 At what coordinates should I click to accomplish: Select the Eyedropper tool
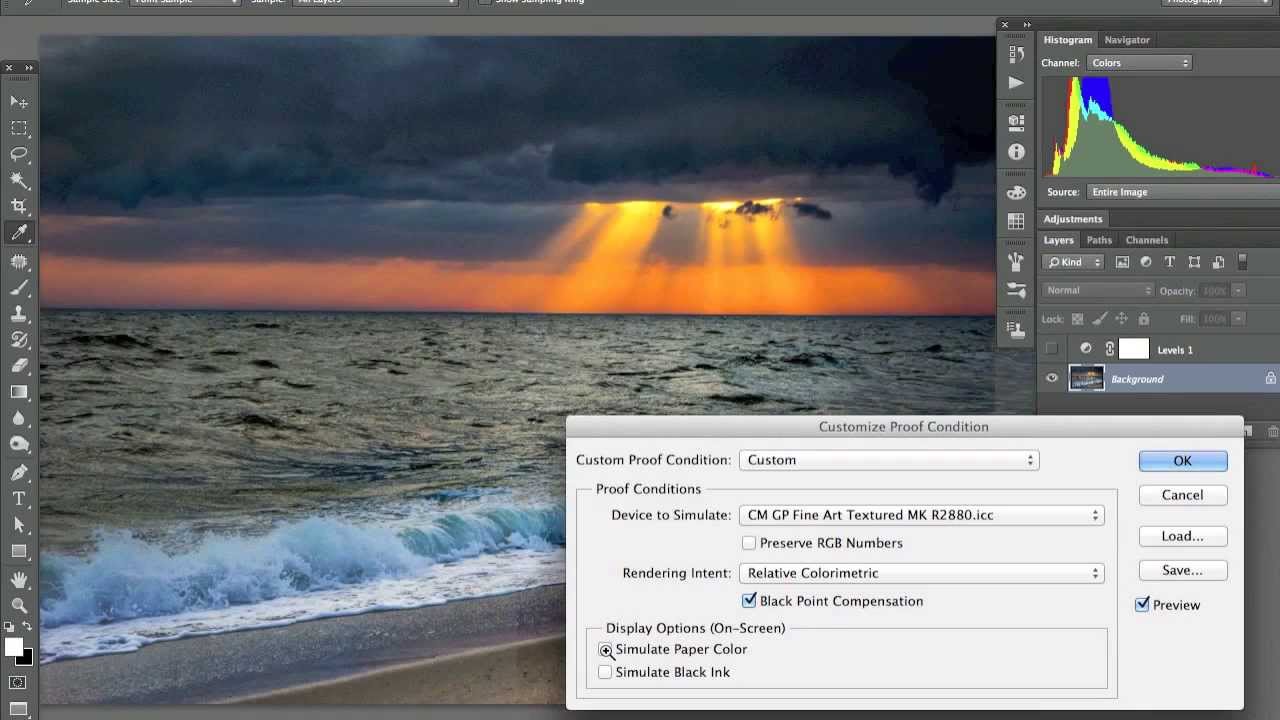(x=19, y=232)
